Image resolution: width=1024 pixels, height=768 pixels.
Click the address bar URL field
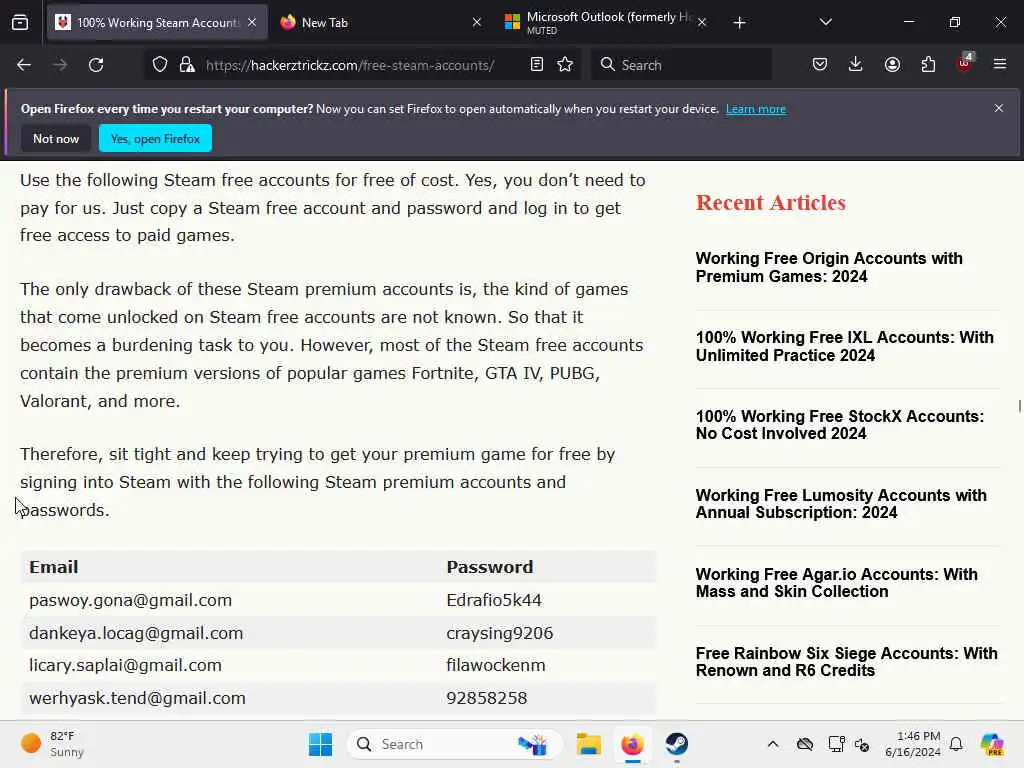pos(349,65)
